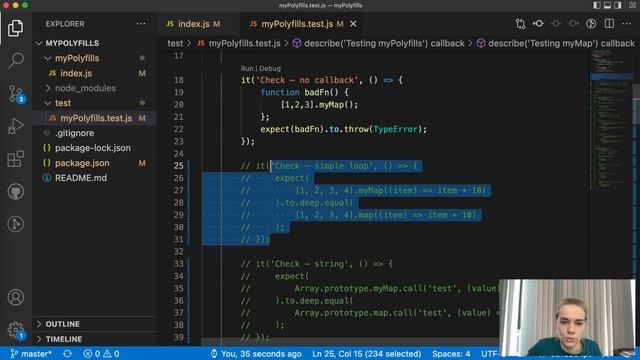Open the Accounts menu icon
The height and width of the screenshot is (360, 640).
pos(16,297)
